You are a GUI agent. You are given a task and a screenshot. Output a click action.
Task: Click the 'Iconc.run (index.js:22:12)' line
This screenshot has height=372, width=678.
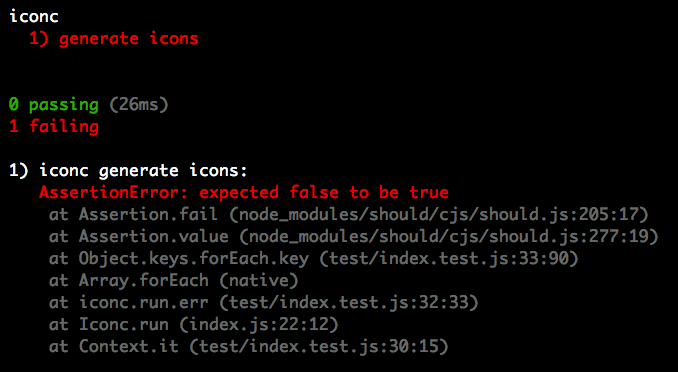click(194, 324)
